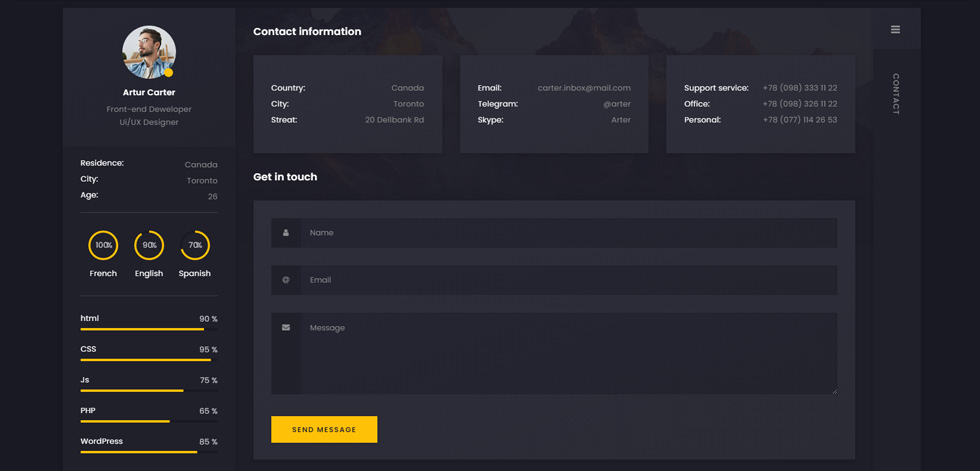This screenshot has width=980, height=471.
Task: Click into the Message text area
Action: tap(569, 354)
